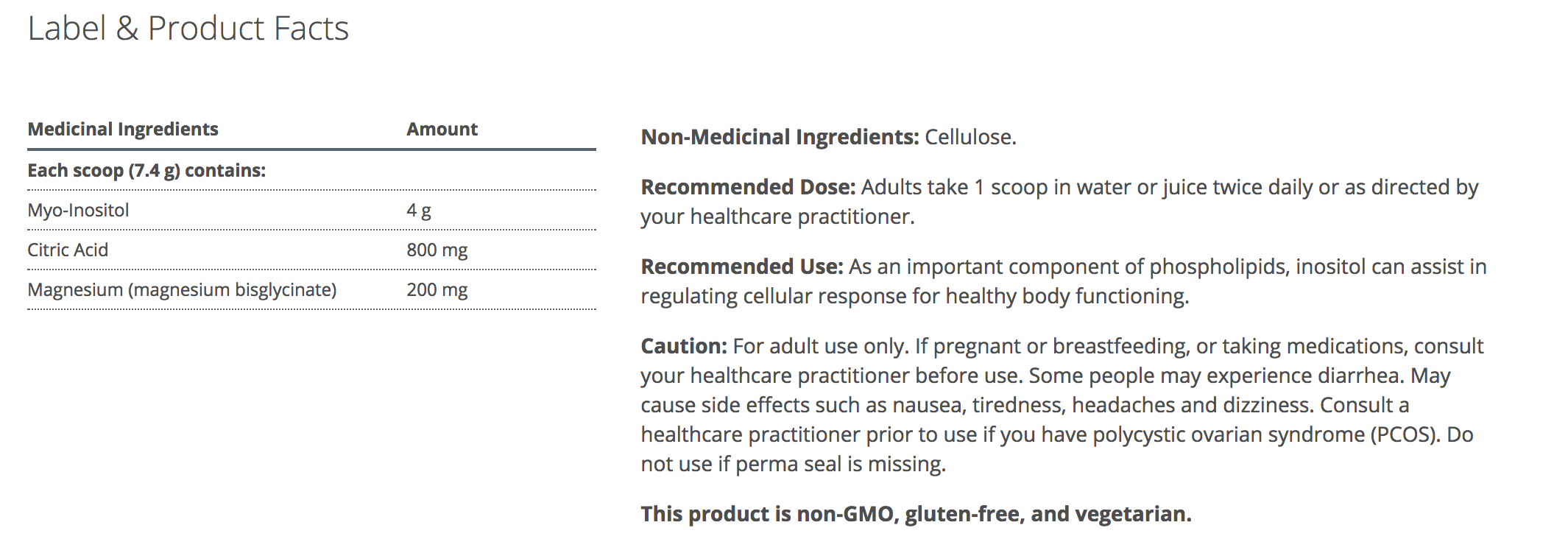Click the "Caution:" bold label

point(684,346)
